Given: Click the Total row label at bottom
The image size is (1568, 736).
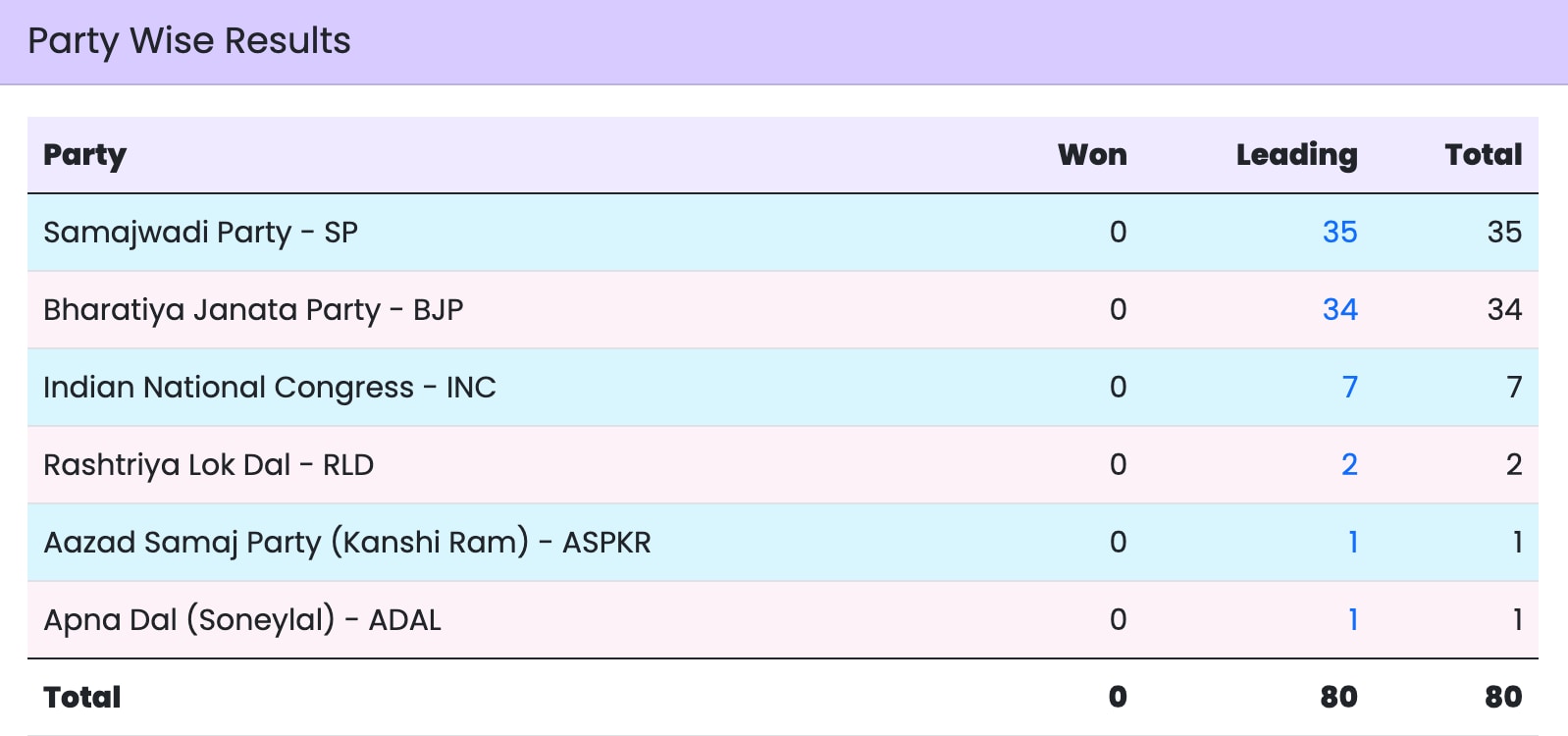Looking at the screenshot, I should click(x=82, y=697).
